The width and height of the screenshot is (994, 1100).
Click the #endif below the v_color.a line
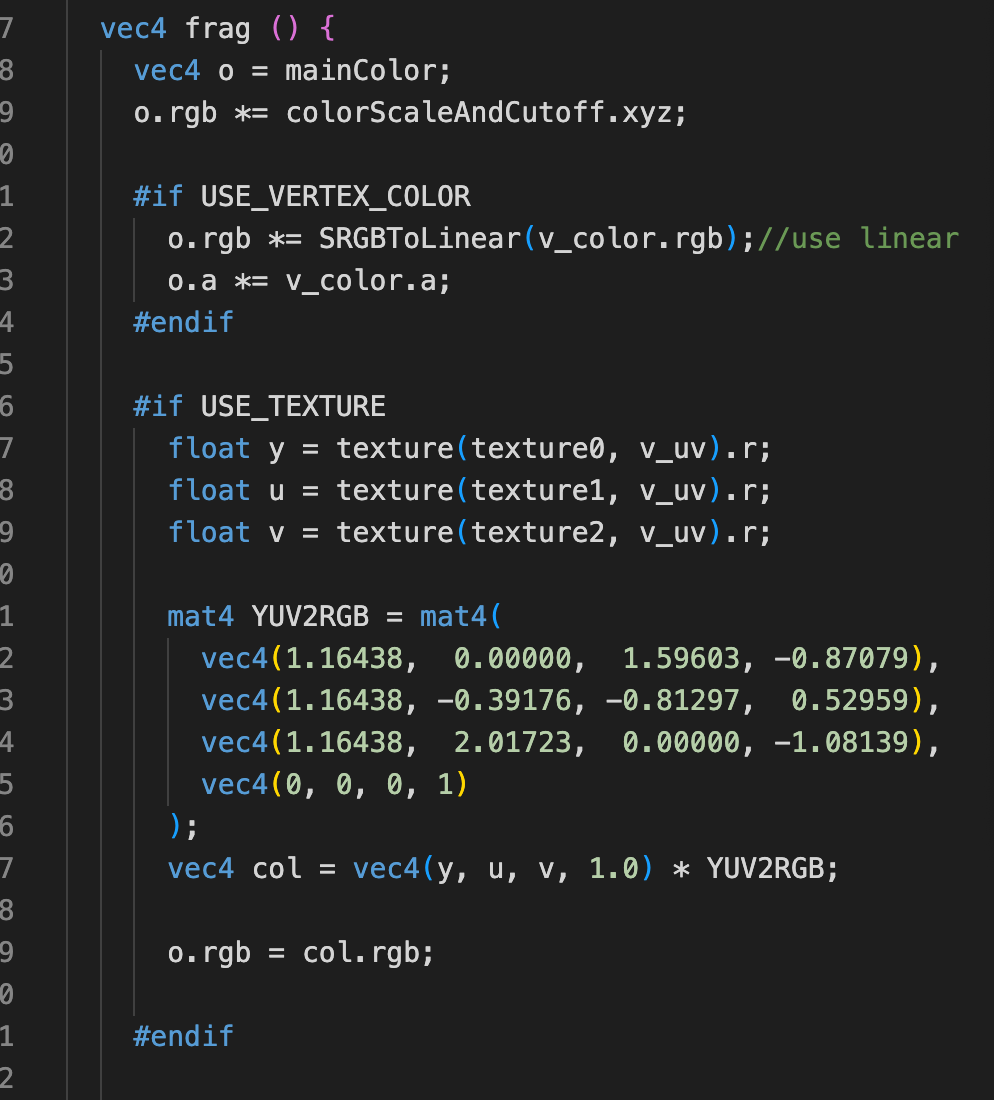(x=183, y=323)
